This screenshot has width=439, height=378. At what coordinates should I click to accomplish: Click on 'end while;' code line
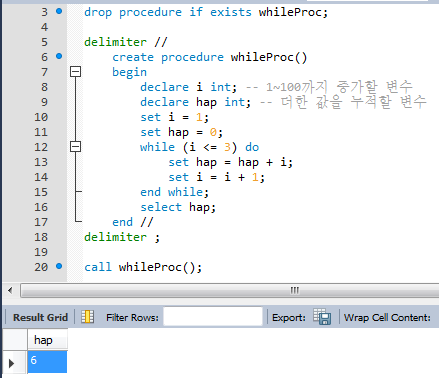[174, 192]
